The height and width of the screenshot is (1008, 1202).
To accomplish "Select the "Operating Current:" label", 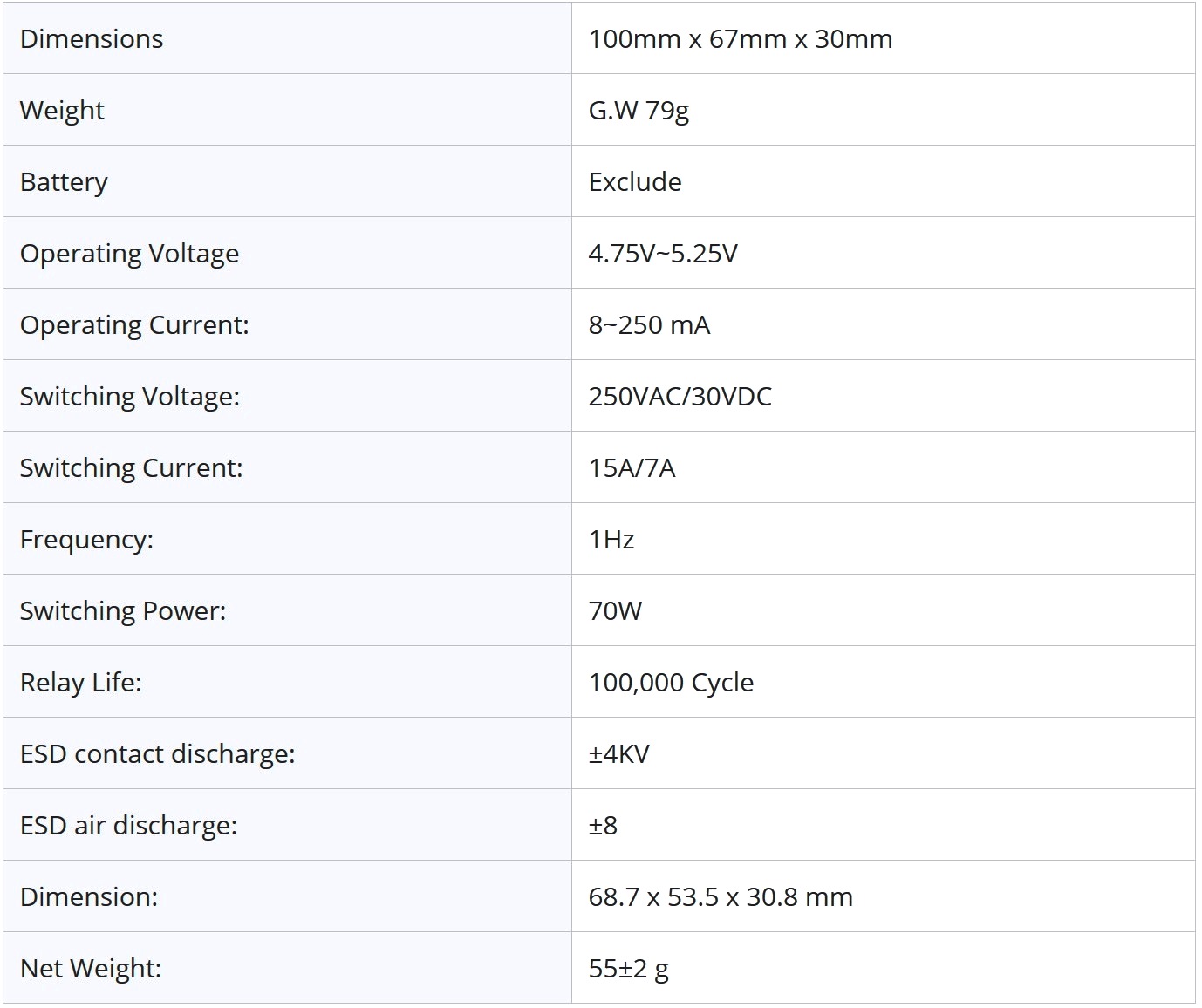I will 134,325.
